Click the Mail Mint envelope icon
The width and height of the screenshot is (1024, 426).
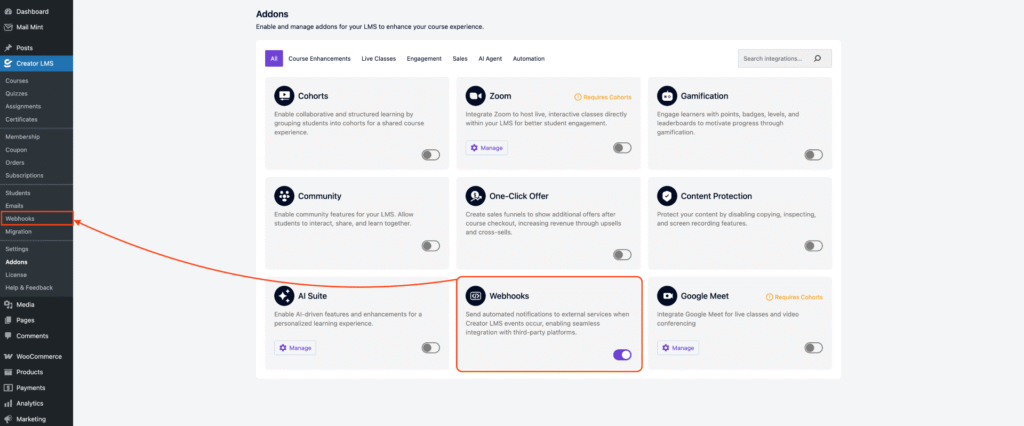point(8,27)
